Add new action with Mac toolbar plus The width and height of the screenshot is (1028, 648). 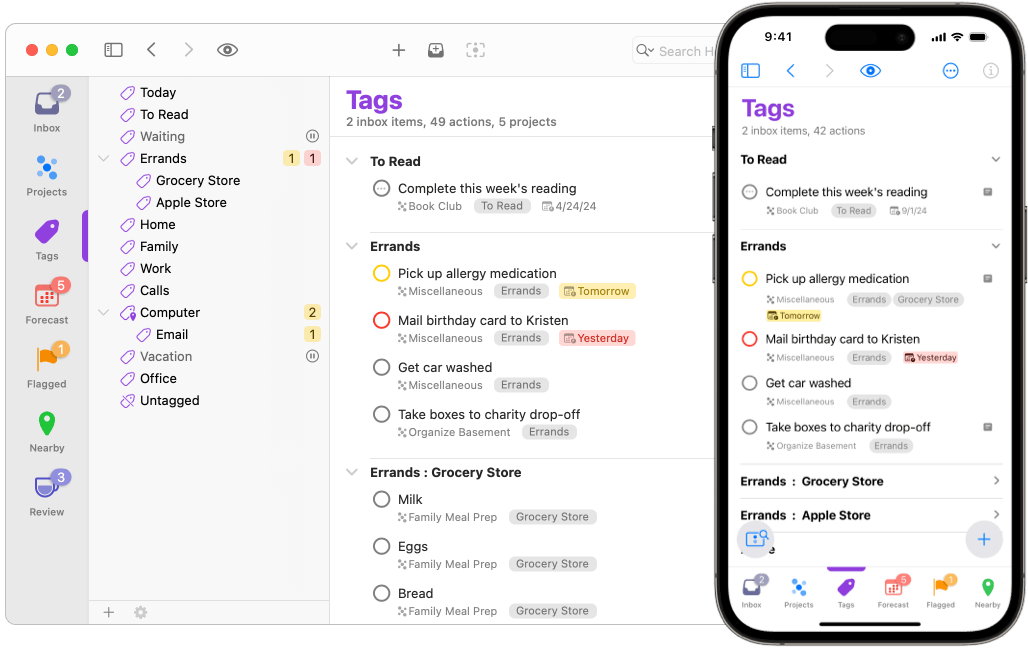399,50
